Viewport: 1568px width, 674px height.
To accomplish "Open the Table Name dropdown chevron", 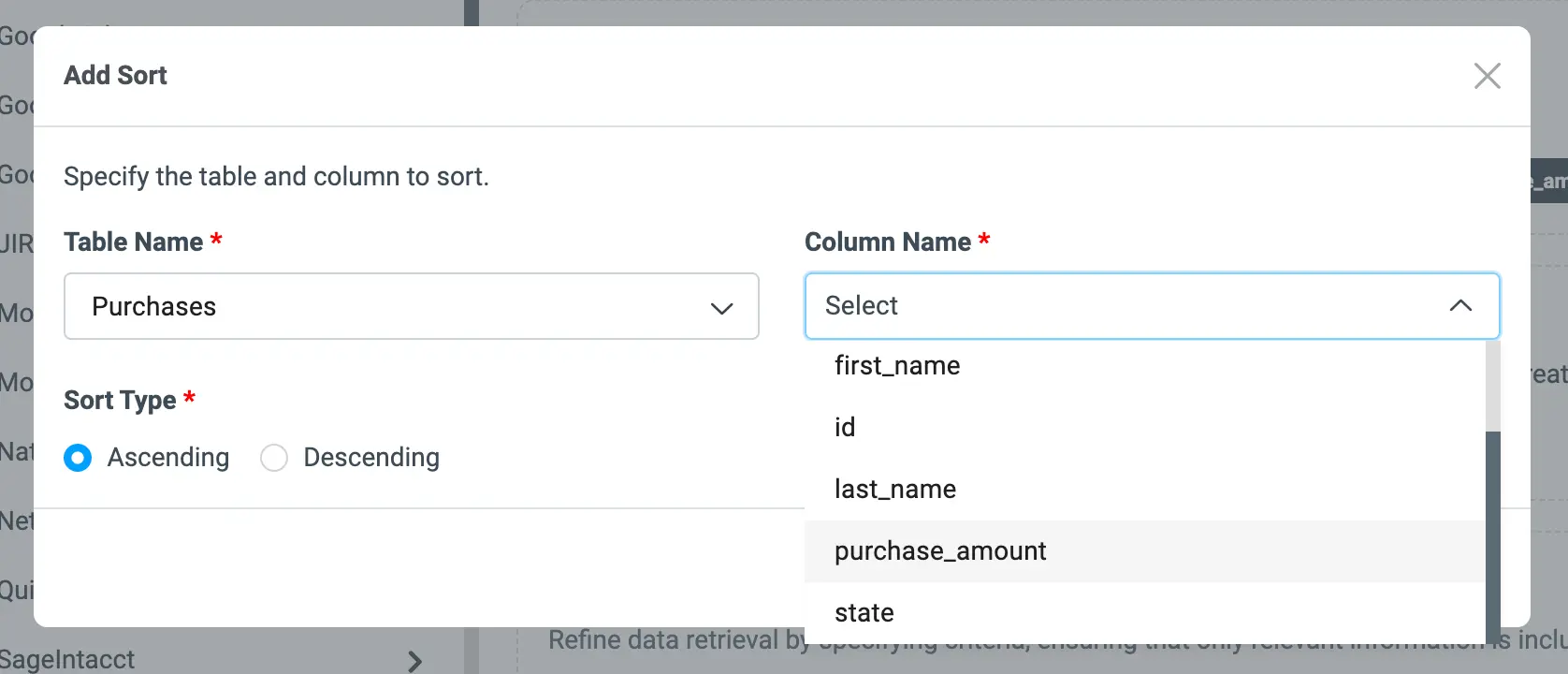I will click(x=721, y=308).
